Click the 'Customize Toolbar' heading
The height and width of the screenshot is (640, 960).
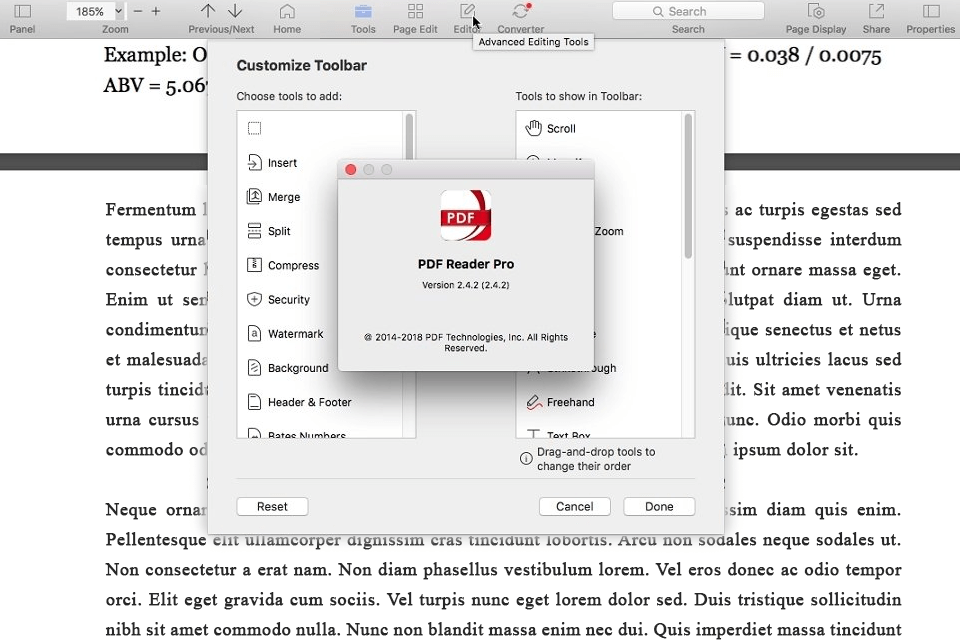(x=302, y=66)
